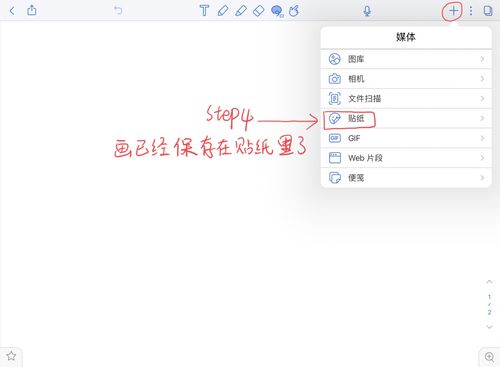This screenshot has height=367, width=500.
Task: Click the 文件扫描 scan icon
Action: 335,99
